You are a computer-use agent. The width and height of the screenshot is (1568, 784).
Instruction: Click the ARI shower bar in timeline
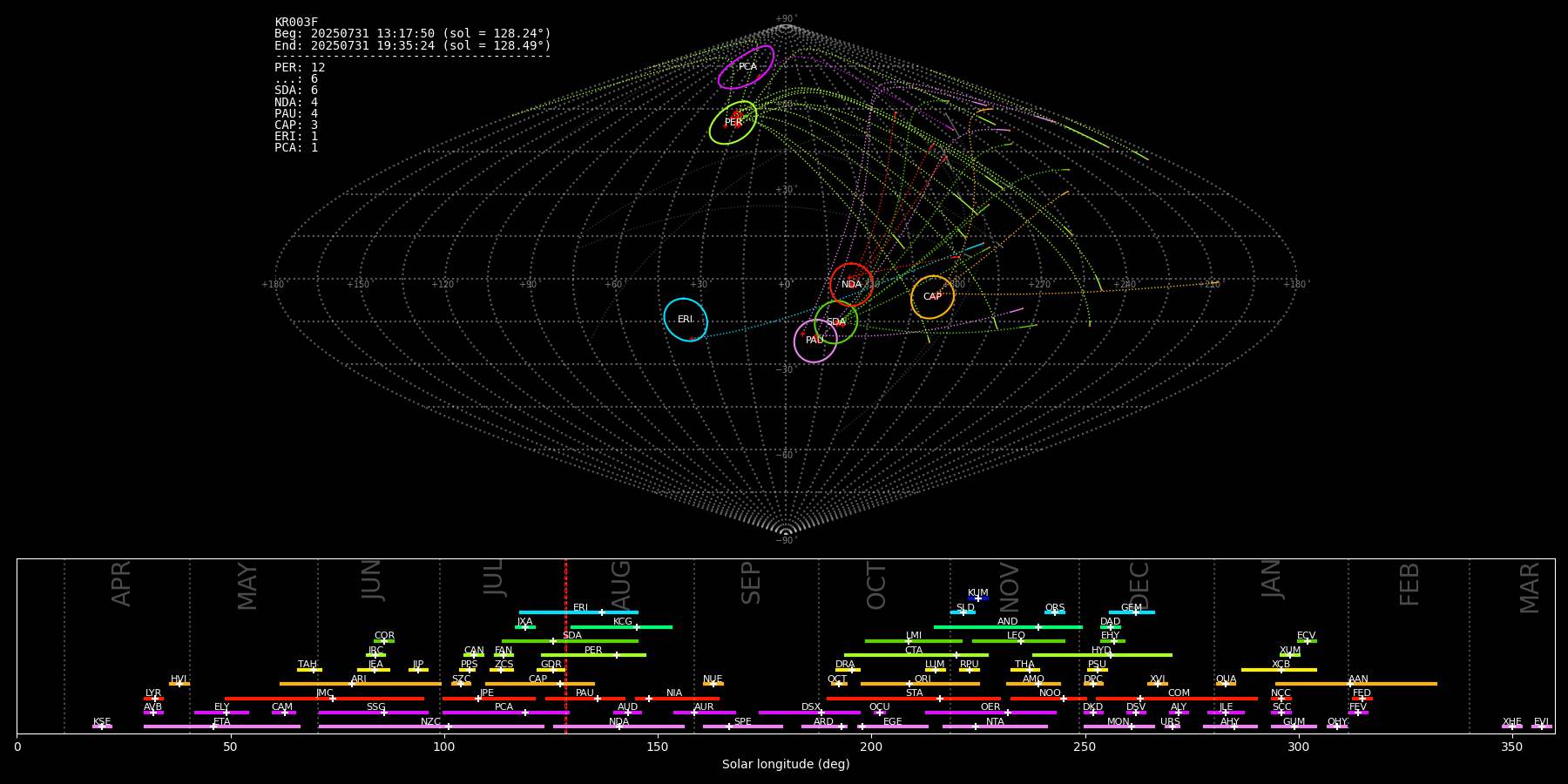(x=361, y=684)
